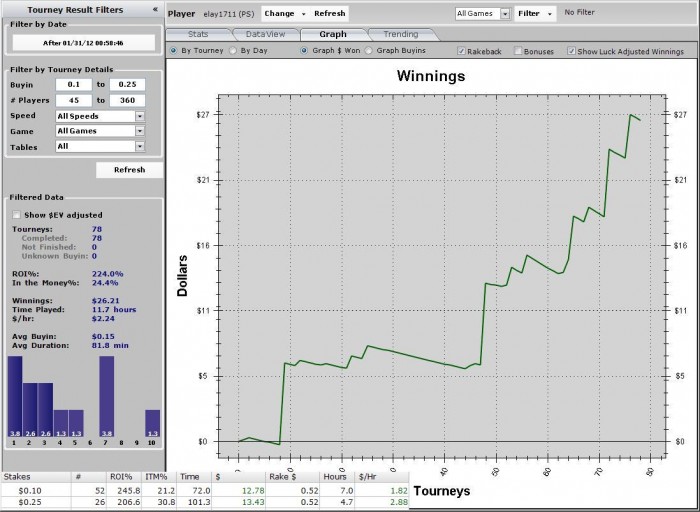Open the DataView tab
700x512 pixels.
[x=265, y=34]
